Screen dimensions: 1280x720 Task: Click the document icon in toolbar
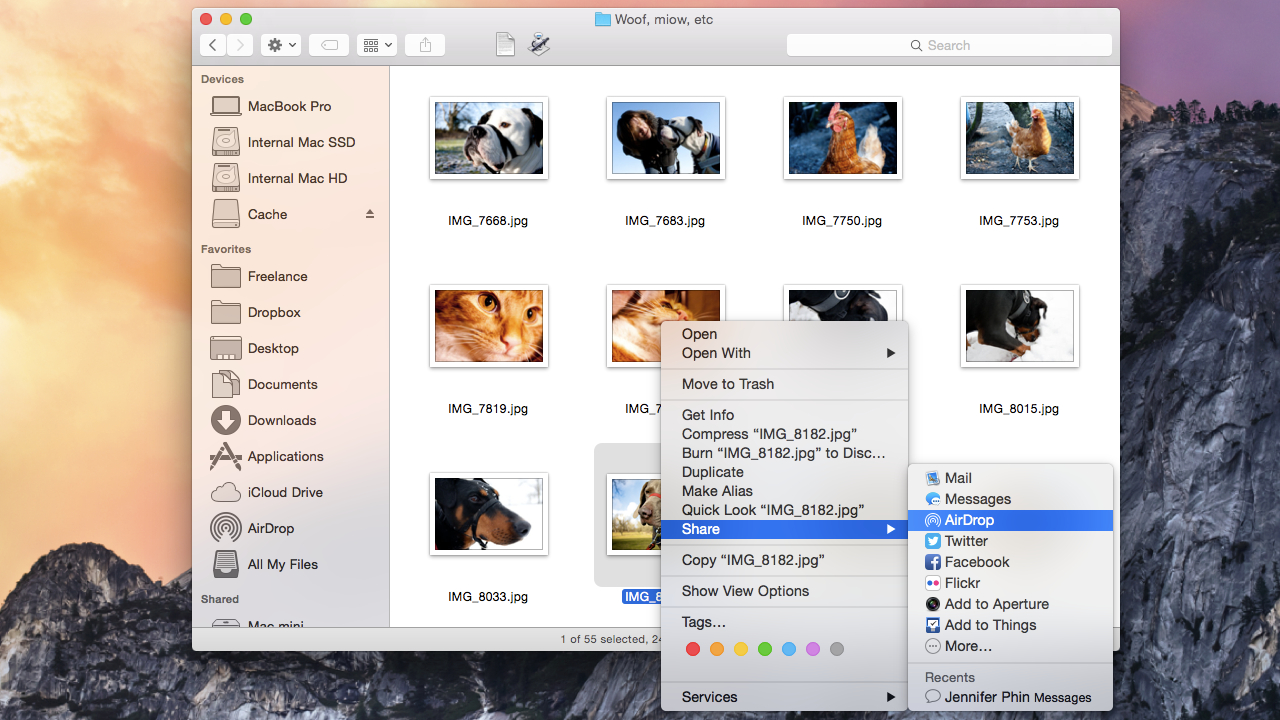tap(506, 45)
